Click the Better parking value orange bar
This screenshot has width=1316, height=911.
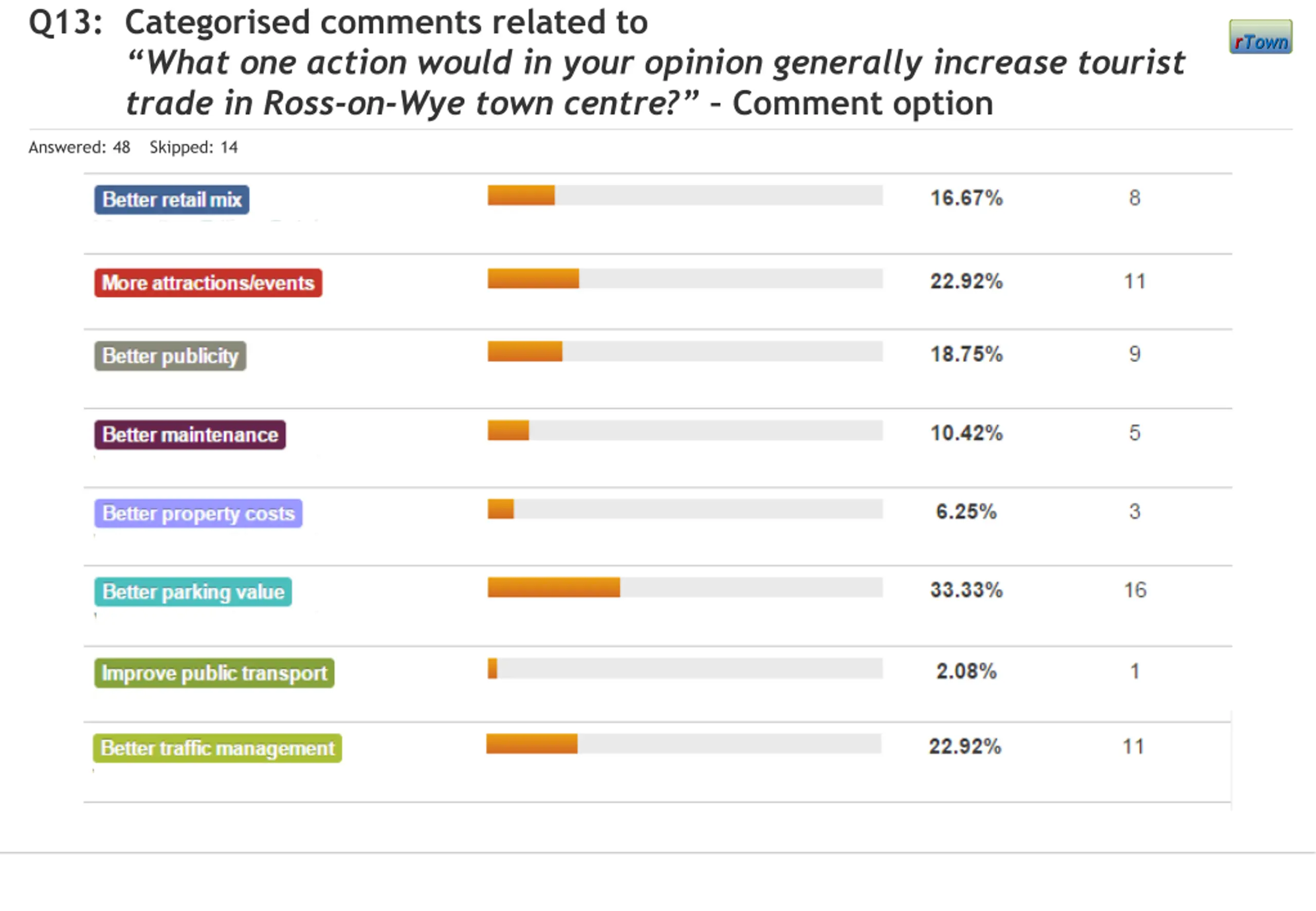pos(554,587)
